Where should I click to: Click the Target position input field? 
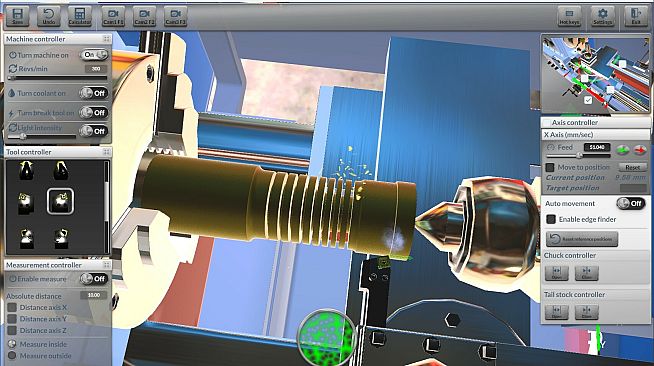click(x=633, y=188)
